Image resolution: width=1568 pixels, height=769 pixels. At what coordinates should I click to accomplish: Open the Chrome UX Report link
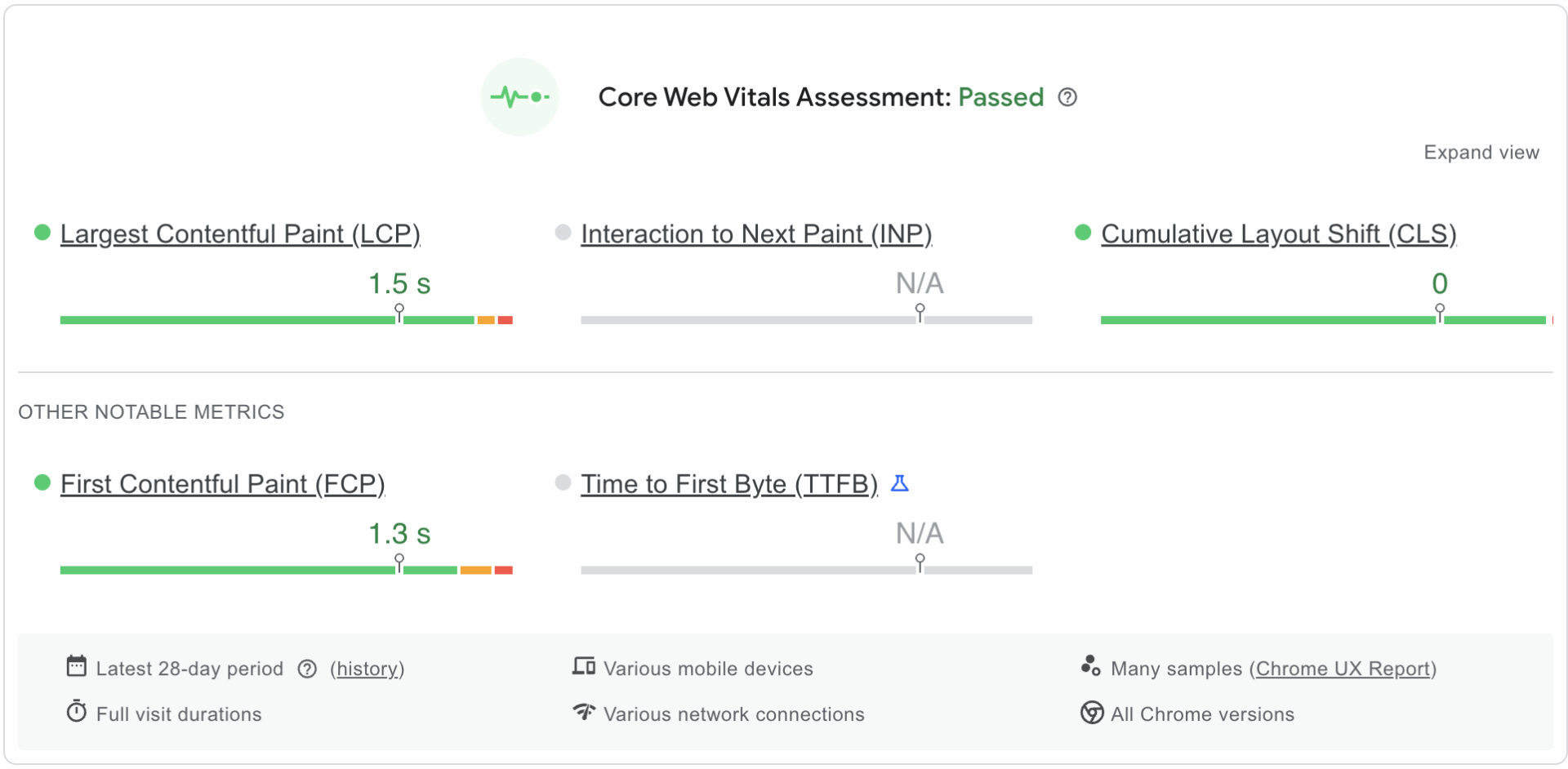(x=1343, y=669)
